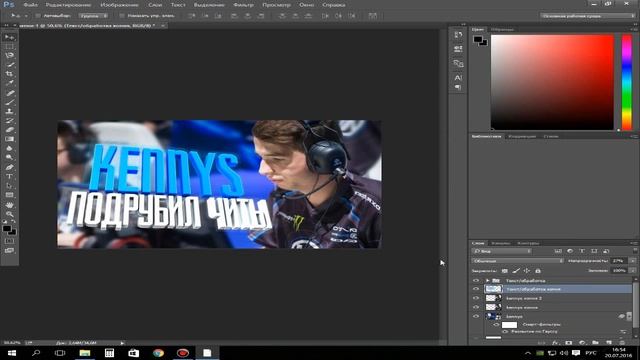Open the blend mode dropdown
The image size is (640, 360).
518,260
